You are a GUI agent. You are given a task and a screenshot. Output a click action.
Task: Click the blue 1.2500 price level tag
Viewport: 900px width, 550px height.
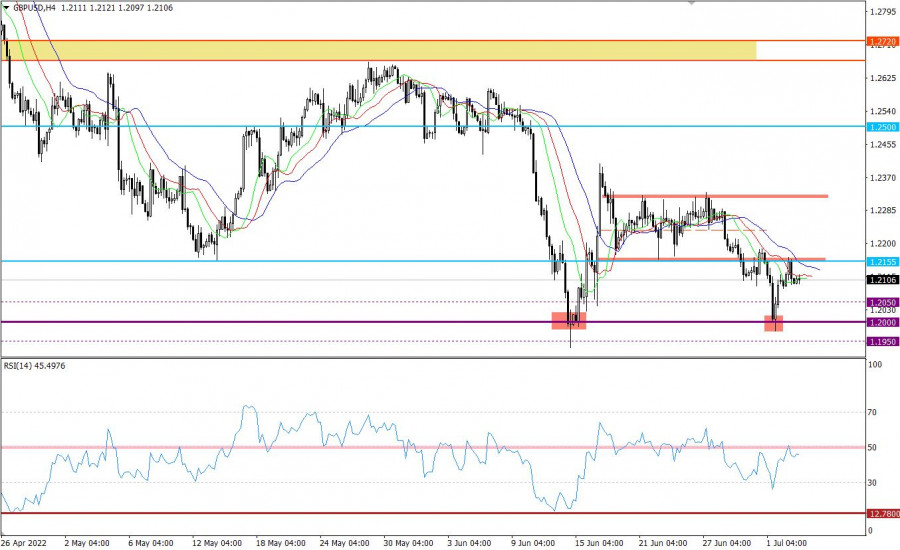point(883,127)
